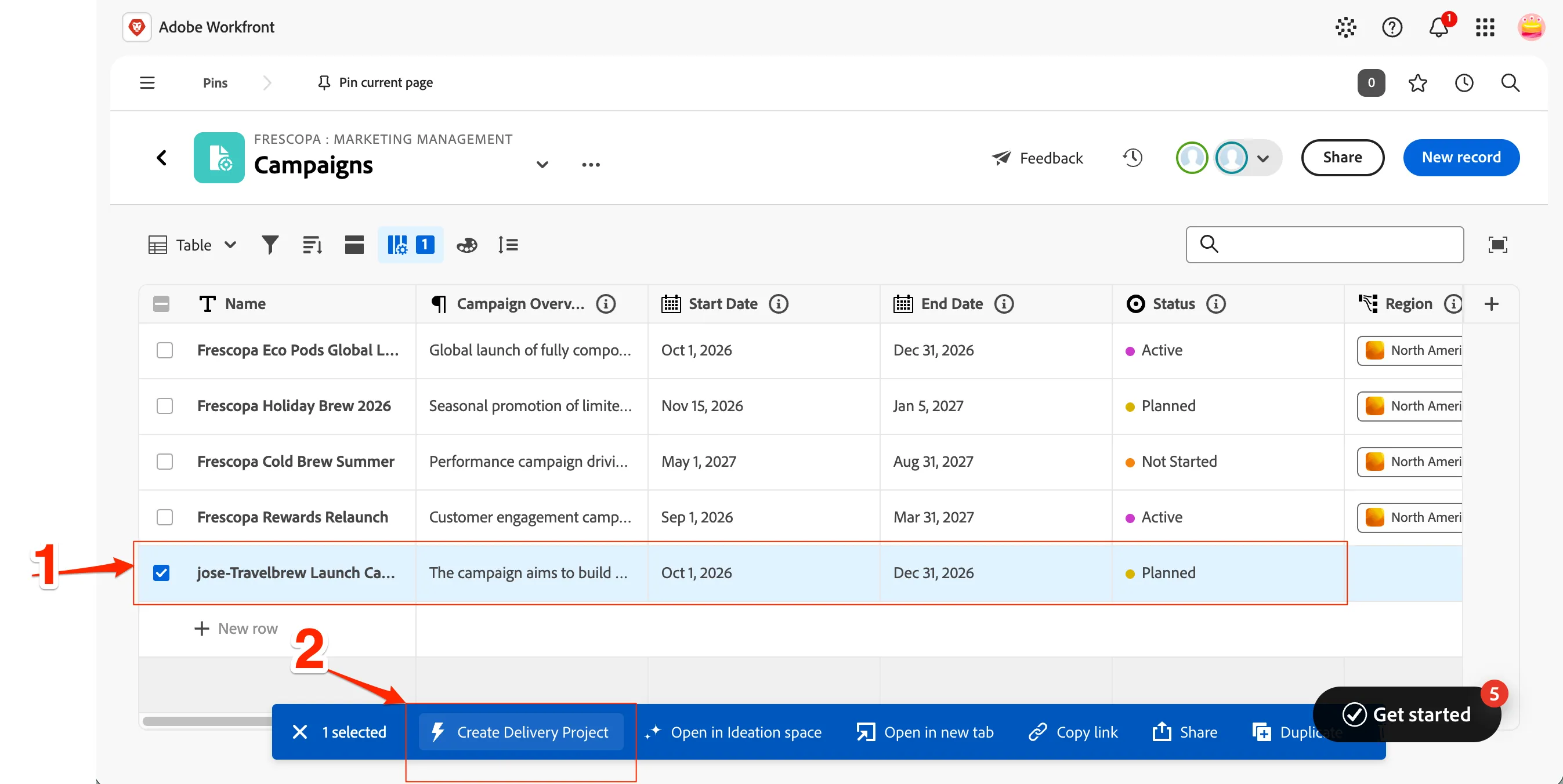Image resolution: width=1563 pixels, height=784 pixels.
Task: Click the New record button
Action: (x=1461, y=158)
